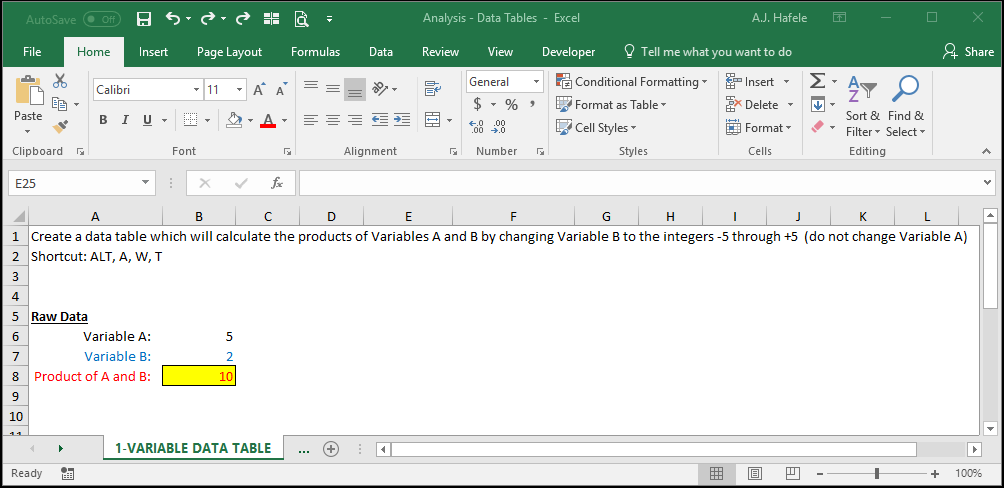Open Fill Color dropdown arrow
This screenshot has height=488, width=1004.
[250, 120]
